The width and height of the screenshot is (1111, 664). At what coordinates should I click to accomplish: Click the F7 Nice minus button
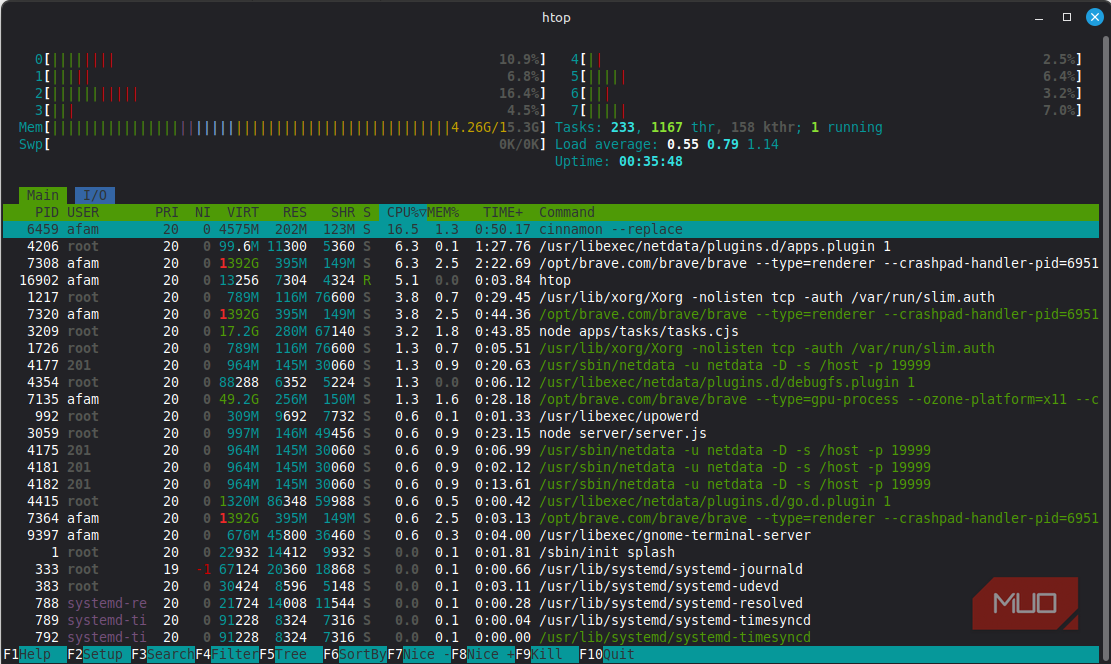[x=419, y=654]
